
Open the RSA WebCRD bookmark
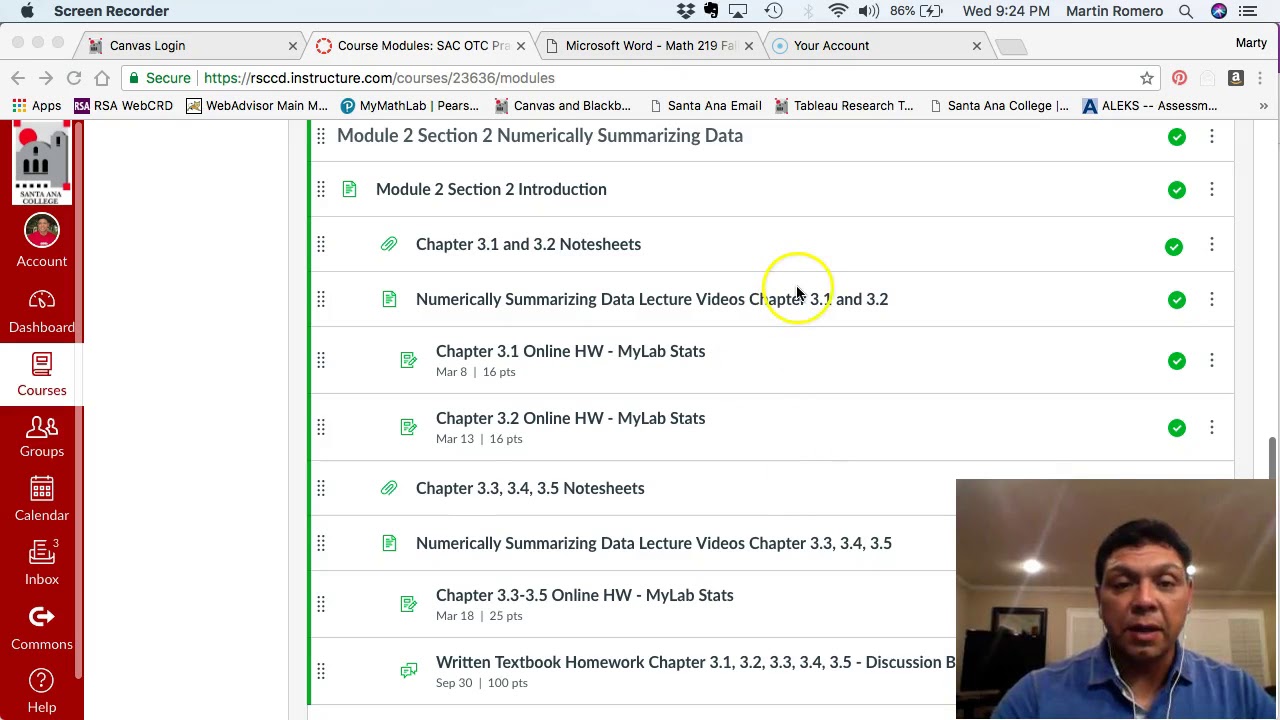coord(123,105)
